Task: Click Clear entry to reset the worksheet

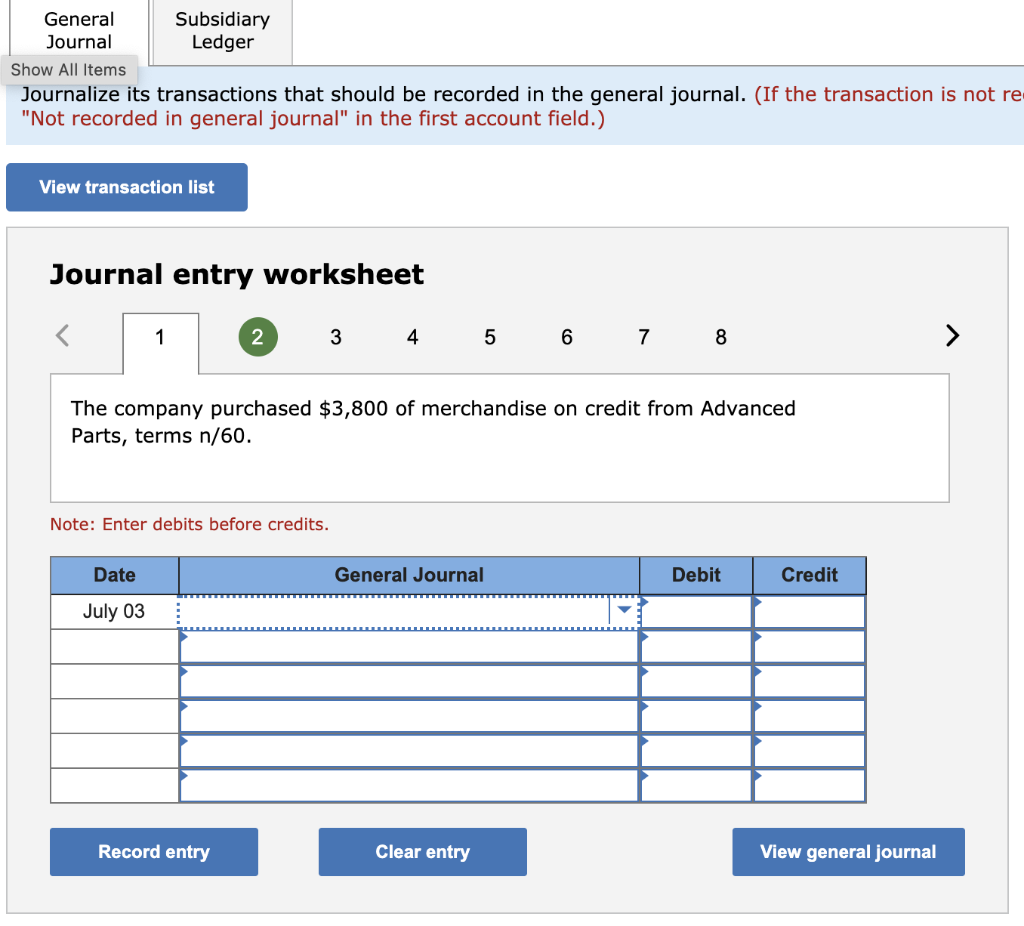Action: [x=422, y=851]
